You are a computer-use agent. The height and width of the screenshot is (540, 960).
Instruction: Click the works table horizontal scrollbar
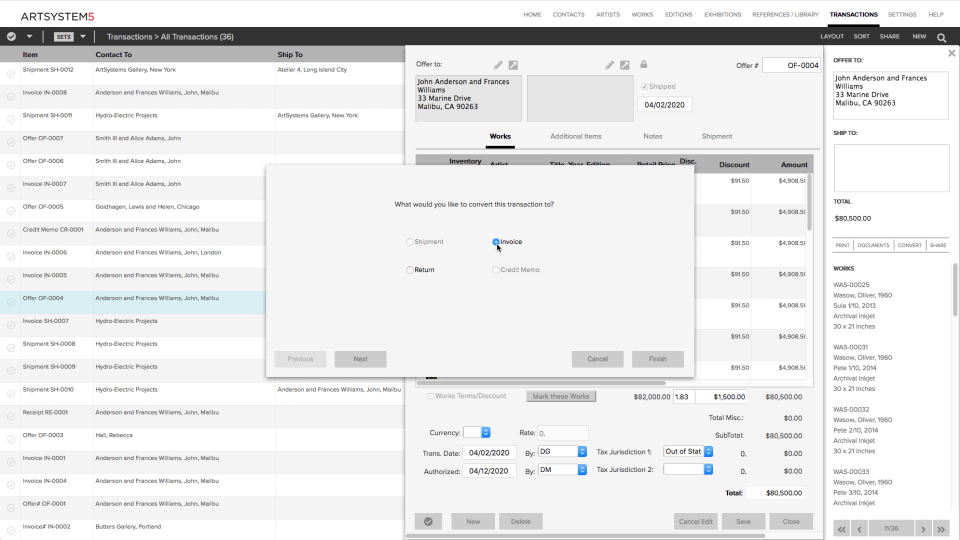(541, 383)
